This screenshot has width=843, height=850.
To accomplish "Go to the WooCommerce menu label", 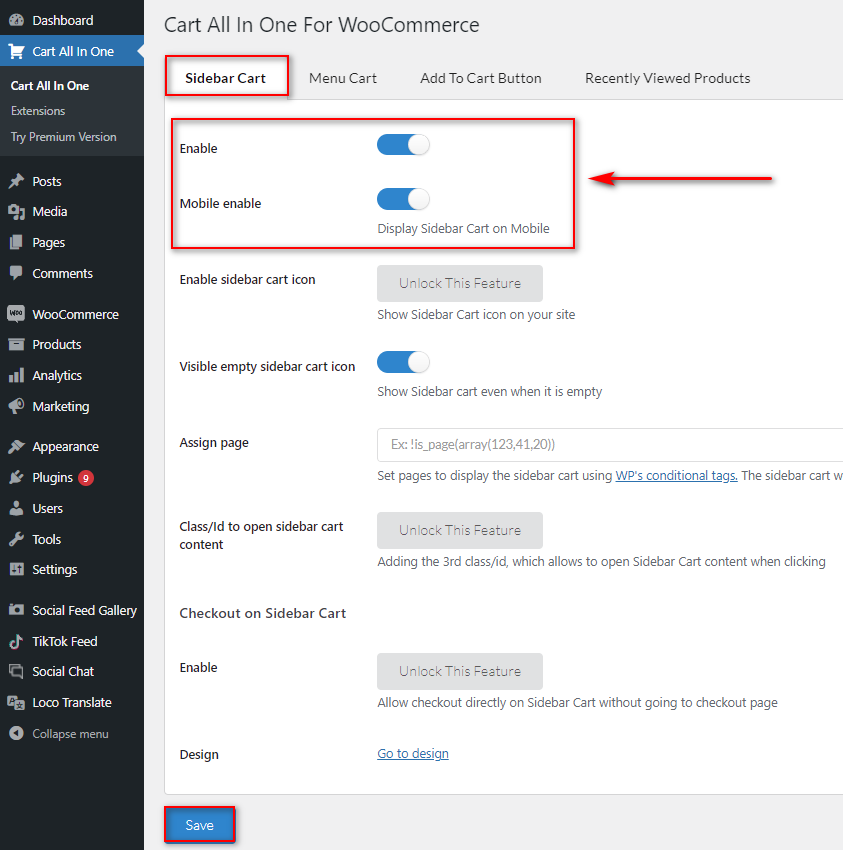I will (75, 314).
